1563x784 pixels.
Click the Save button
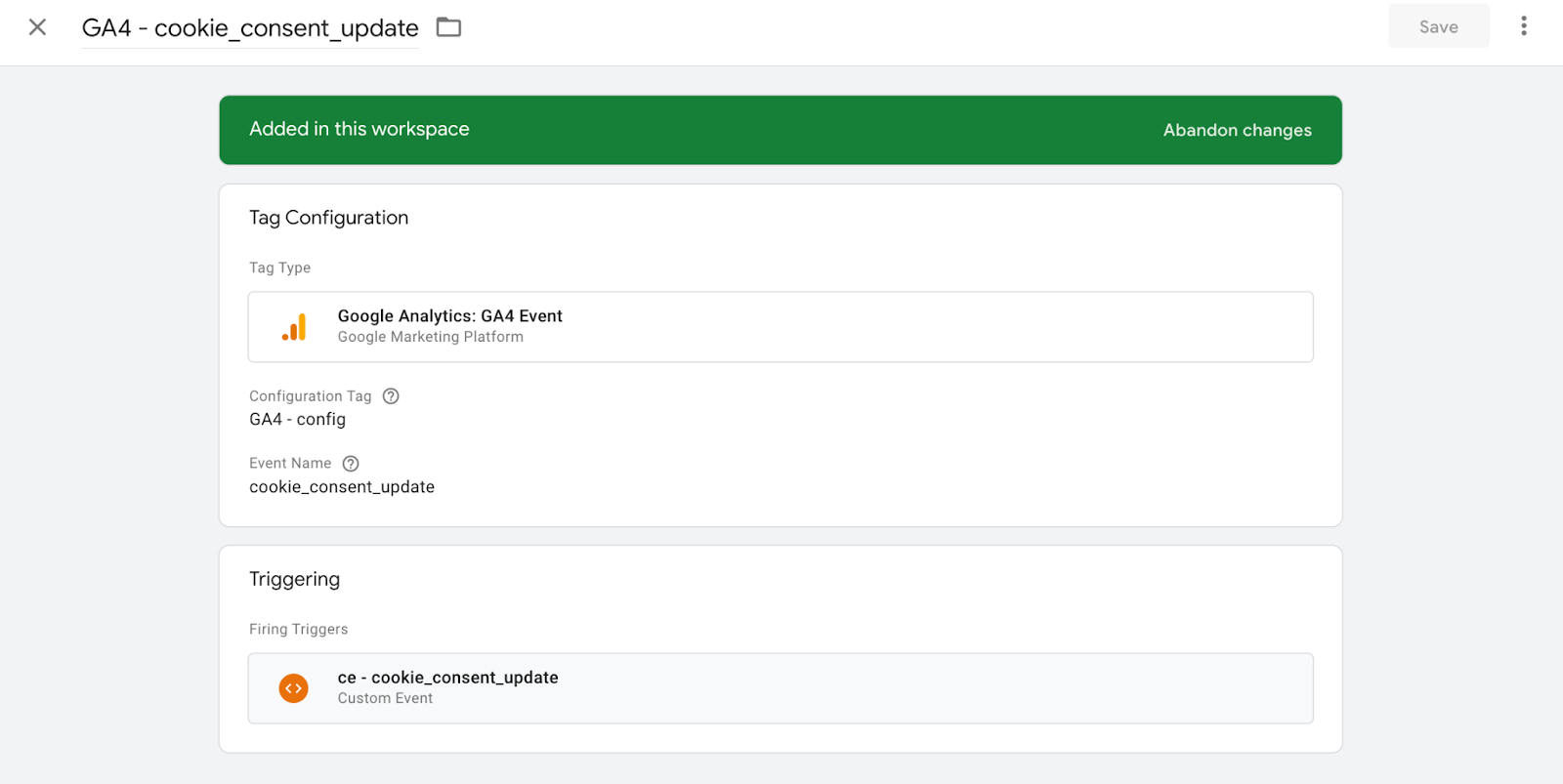pos(1438,27)
